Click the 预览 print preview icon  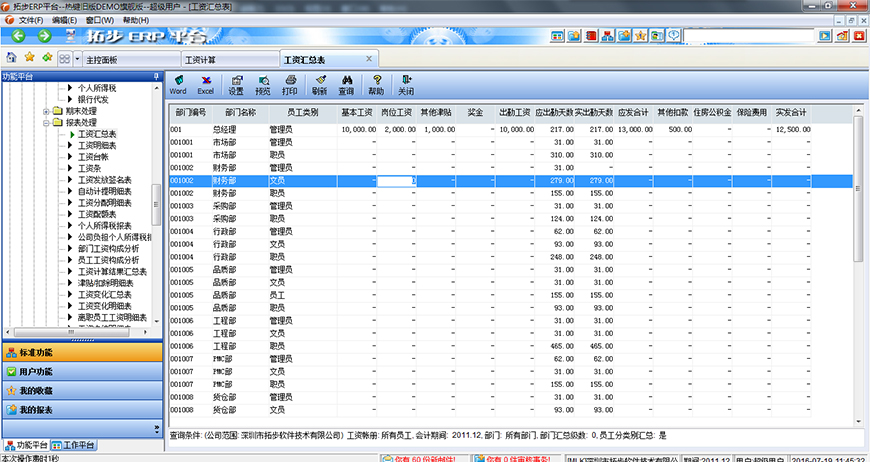click(x=263, y=84)
